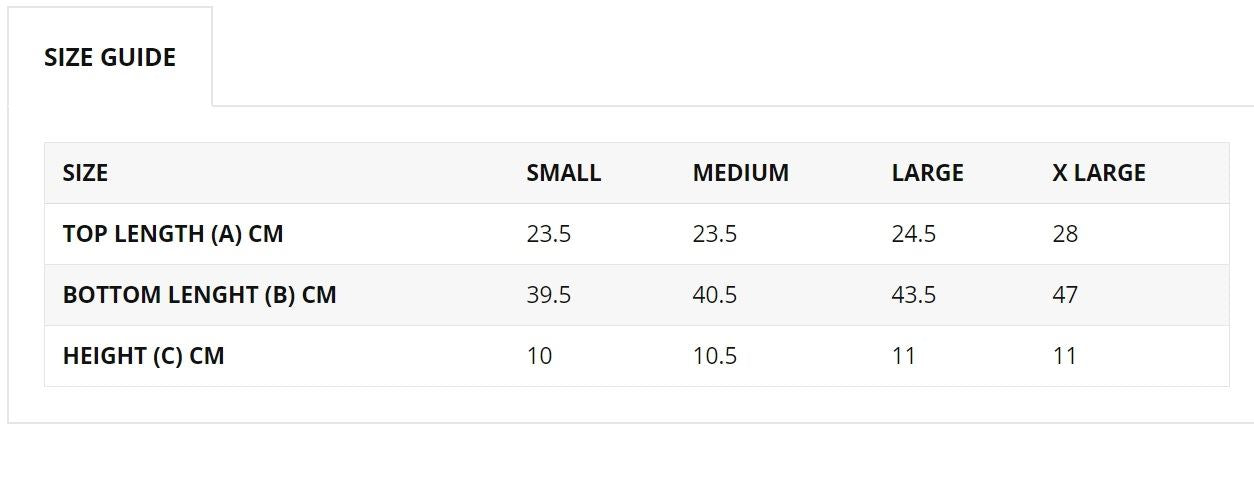Click the BOTTOM LENGHT (B) CM row label
The width and height of the screenshot is (1254, 502).
(x=199, y=295)
